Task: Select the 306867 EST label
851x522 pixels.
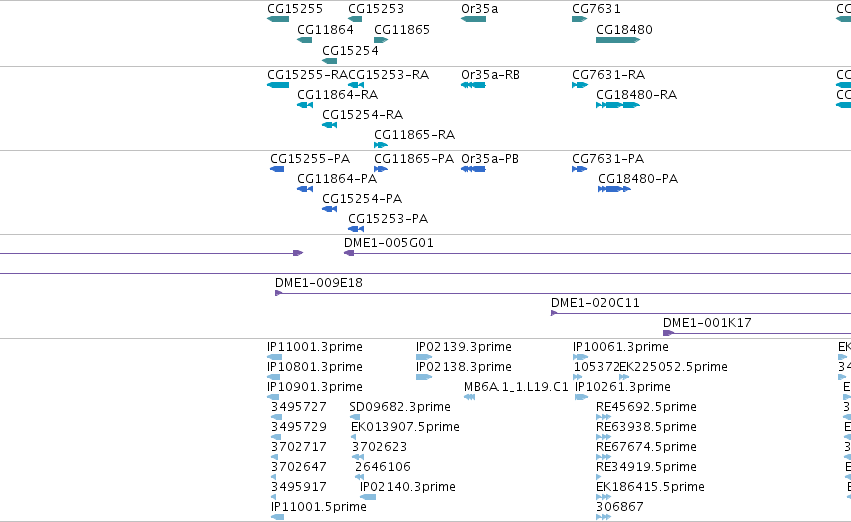Action: 620,507
